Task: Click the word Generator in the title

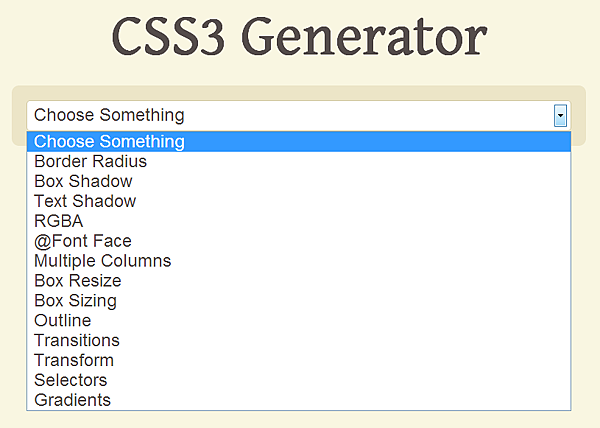Action: 364,39
